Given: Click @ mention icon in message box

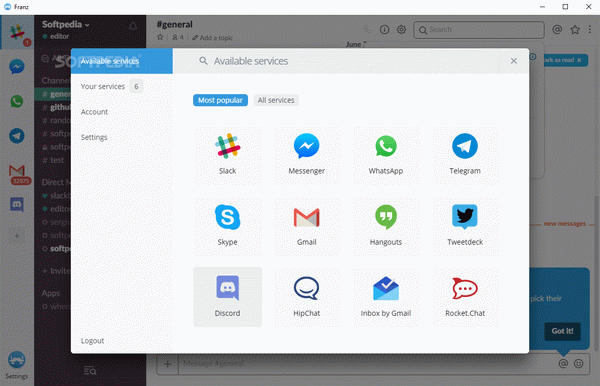Looking at the screenshot, I should click(563, 363).
